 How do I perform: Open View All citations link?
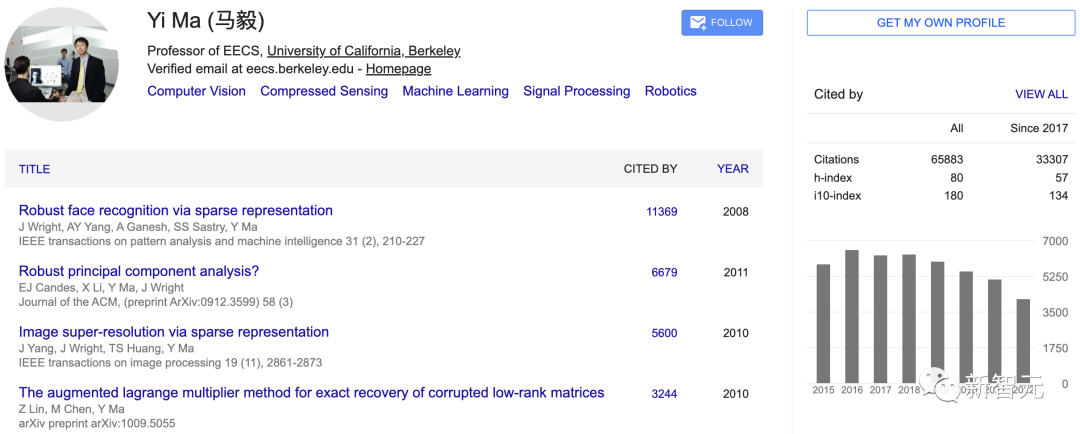pos(1041,94)
